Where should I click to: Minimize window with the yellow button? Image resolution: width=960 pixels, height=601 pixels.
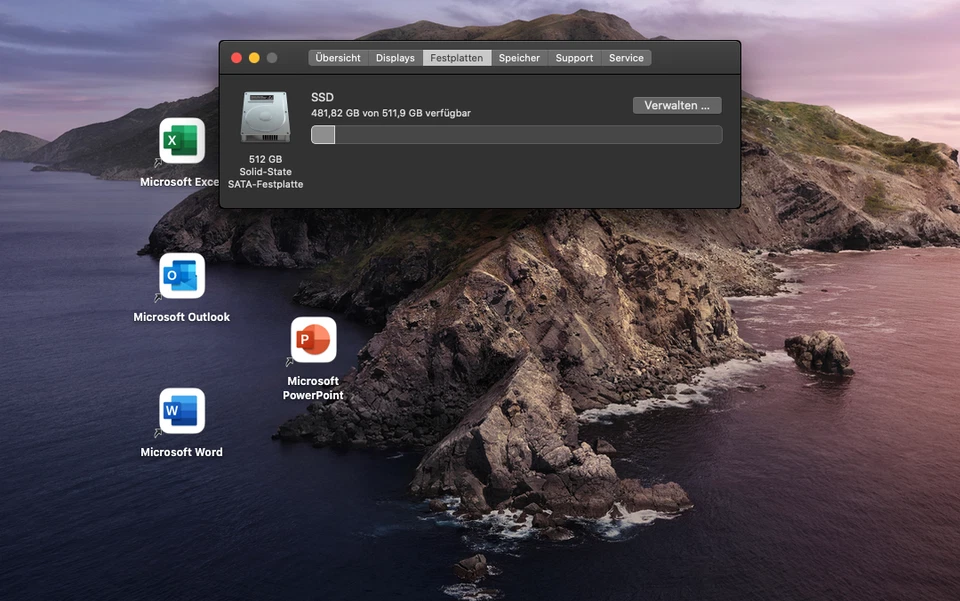point(254,58)
